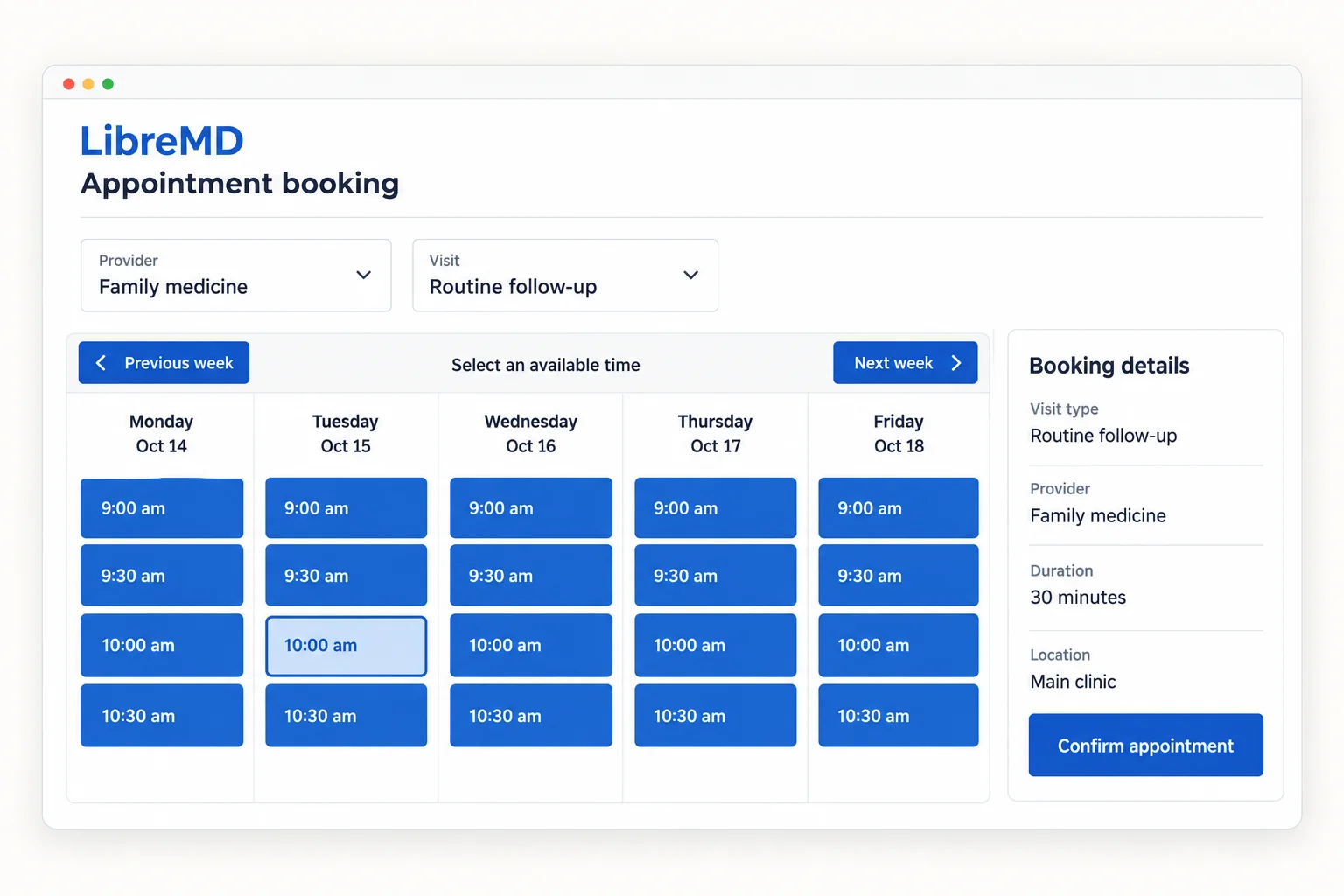Book Thursday at 10:30 am
Image resolution: width=1344 pixels, height=896 pixels.
click(716, 715)
